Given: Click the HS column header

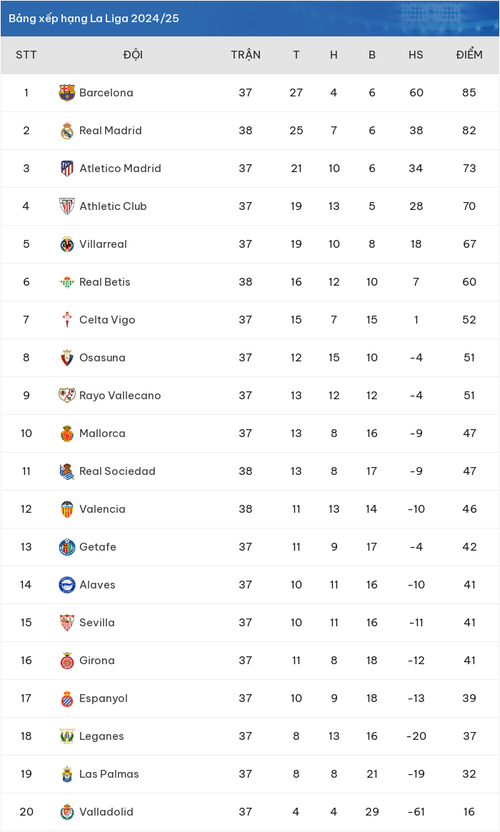Looking at the screenshot, I should tap(416, 55).
